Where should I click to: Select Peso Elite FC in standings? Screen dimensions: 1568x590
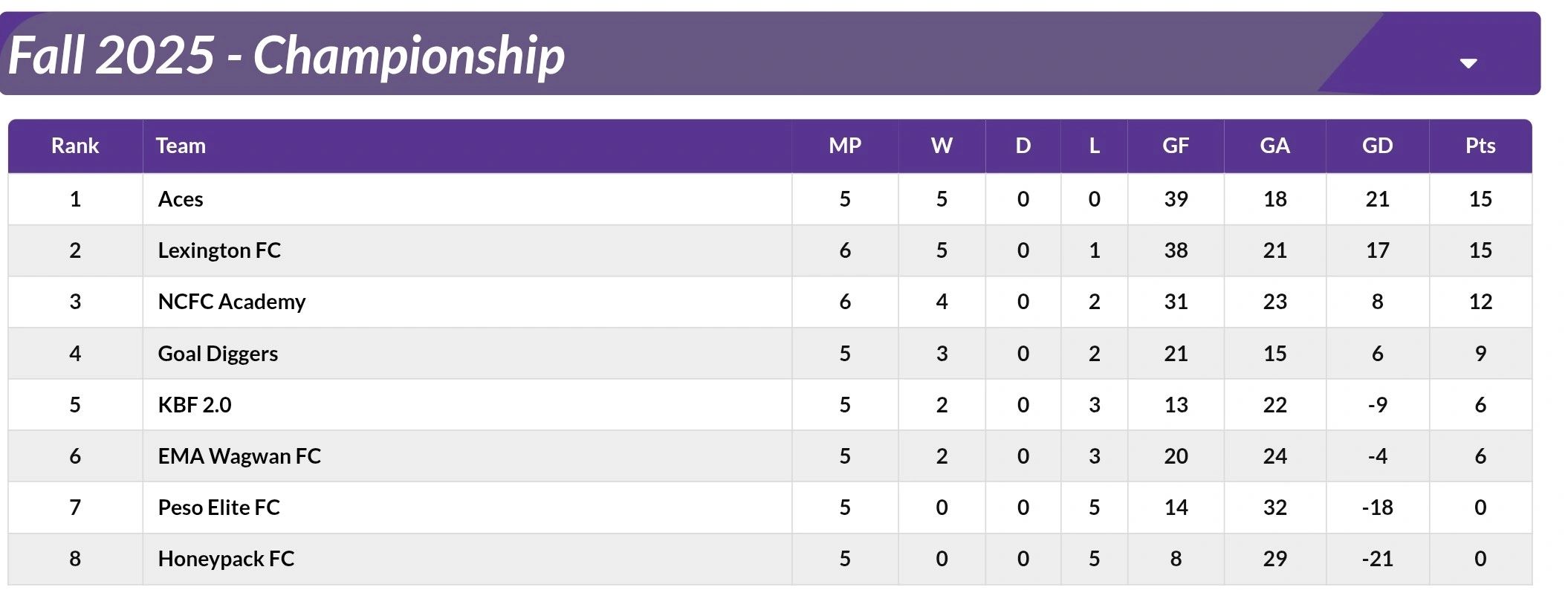point(219,508)
